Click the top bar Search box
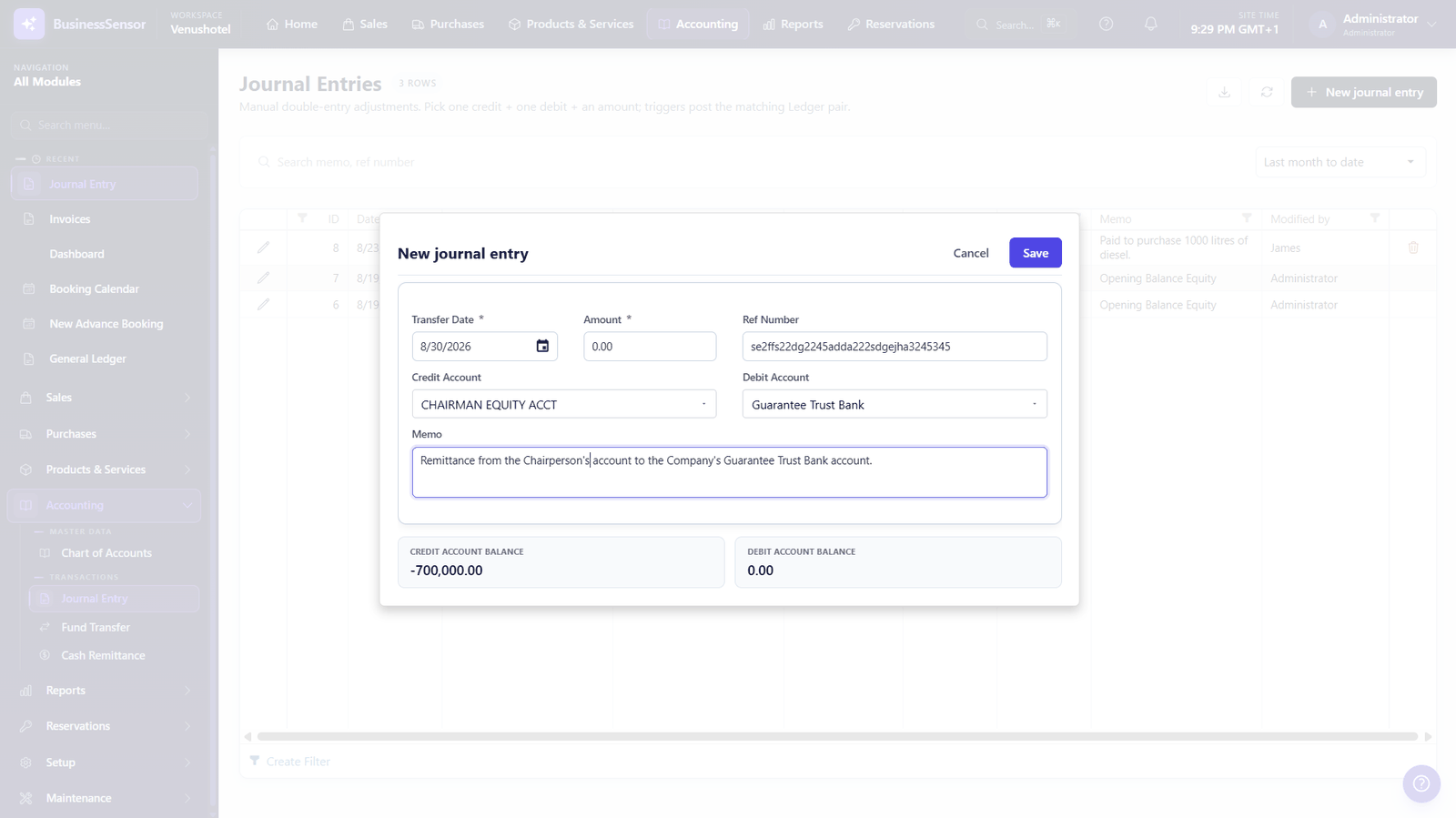Viewport: 1456px width, 818px height. pos(1019,25)
